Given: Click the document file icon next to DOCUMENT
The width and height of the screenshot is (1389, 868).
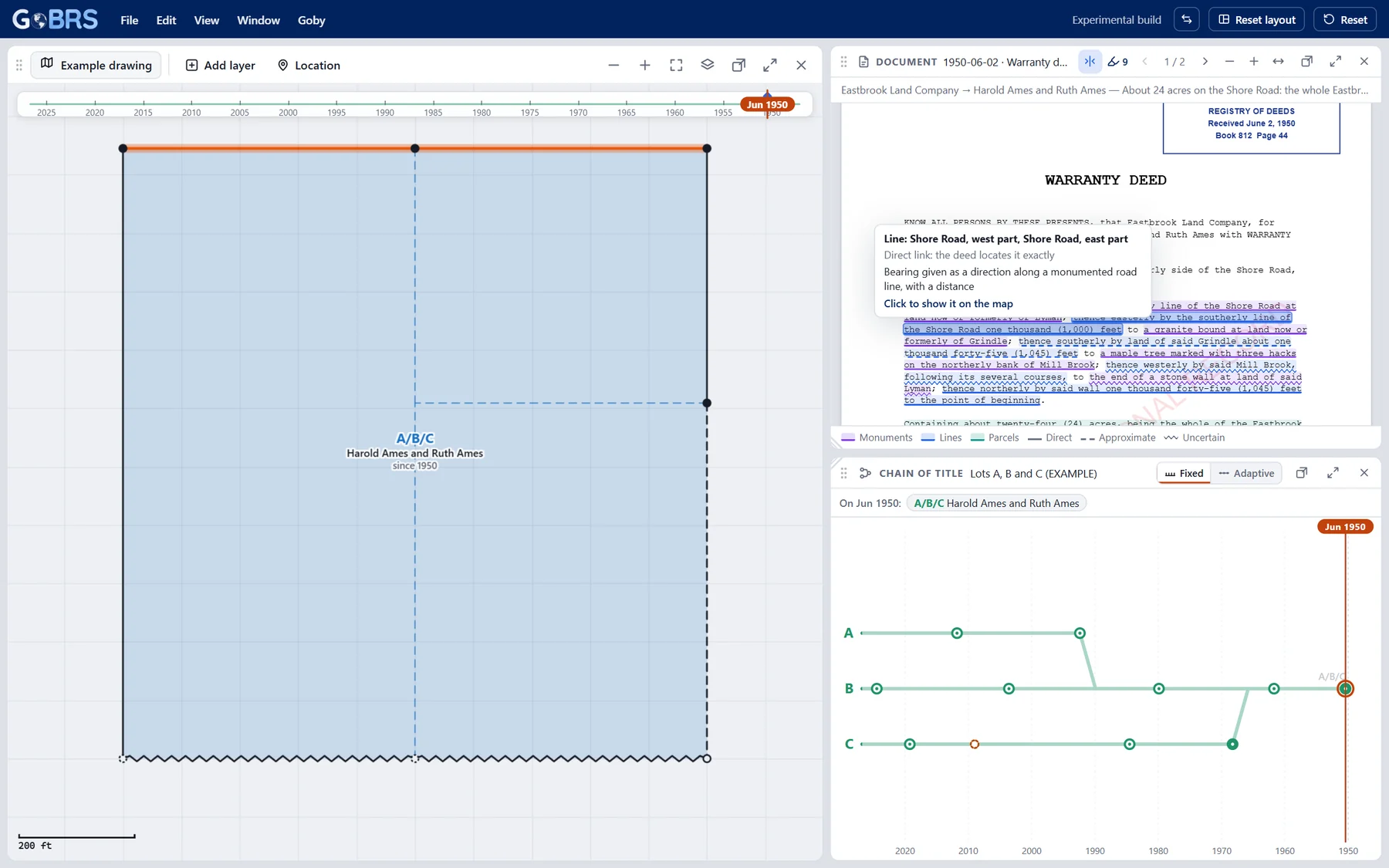Looking at the screenshot, I should click(x=863, y=62).
